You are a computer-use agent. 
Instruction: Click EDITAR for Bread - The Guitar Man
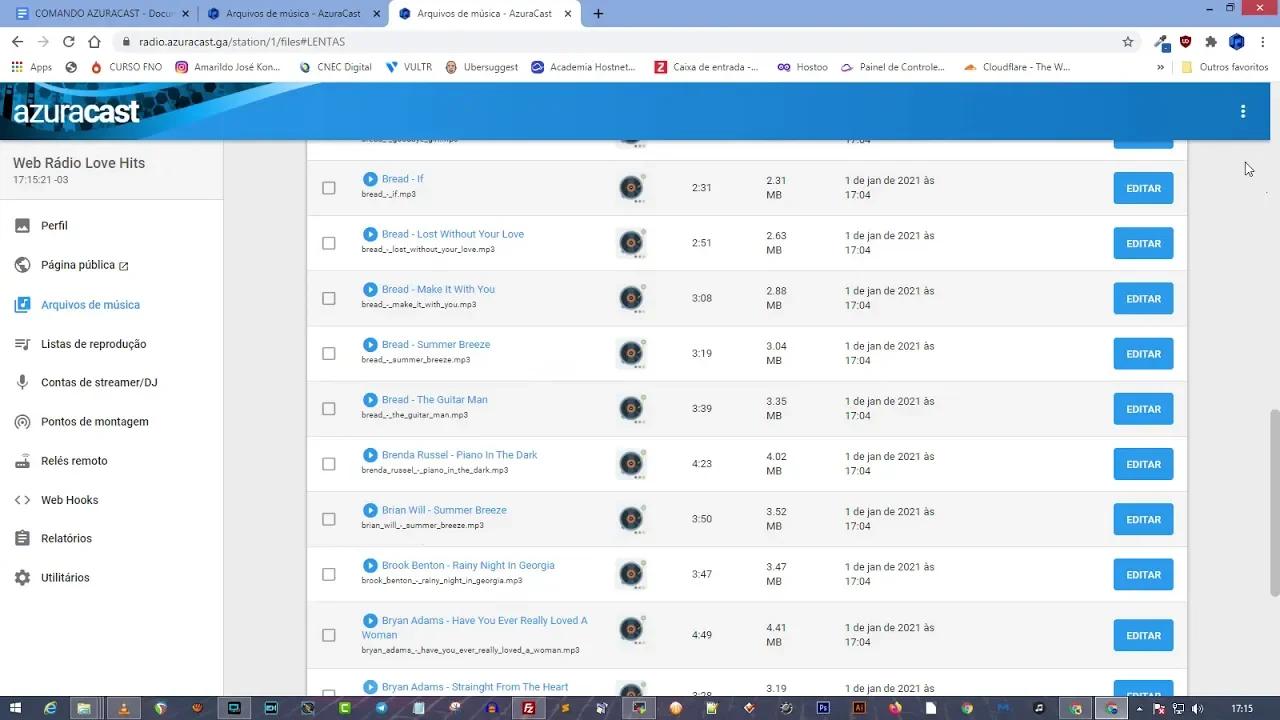(x=1142, y=408)
